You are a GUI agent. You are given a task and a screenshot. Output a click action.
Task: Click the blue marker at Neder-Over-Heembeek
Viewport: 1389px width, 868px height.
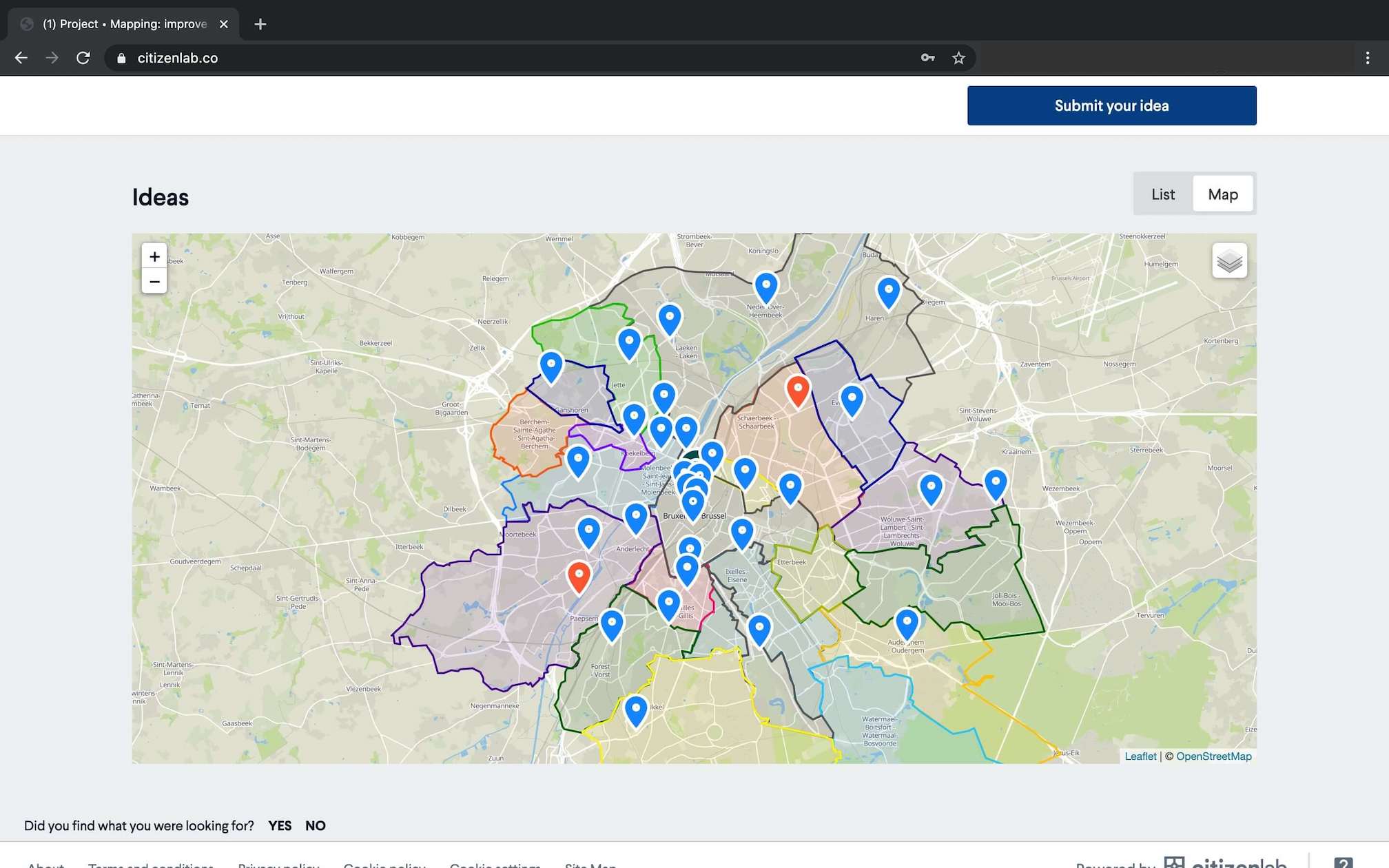click(765, 286)
